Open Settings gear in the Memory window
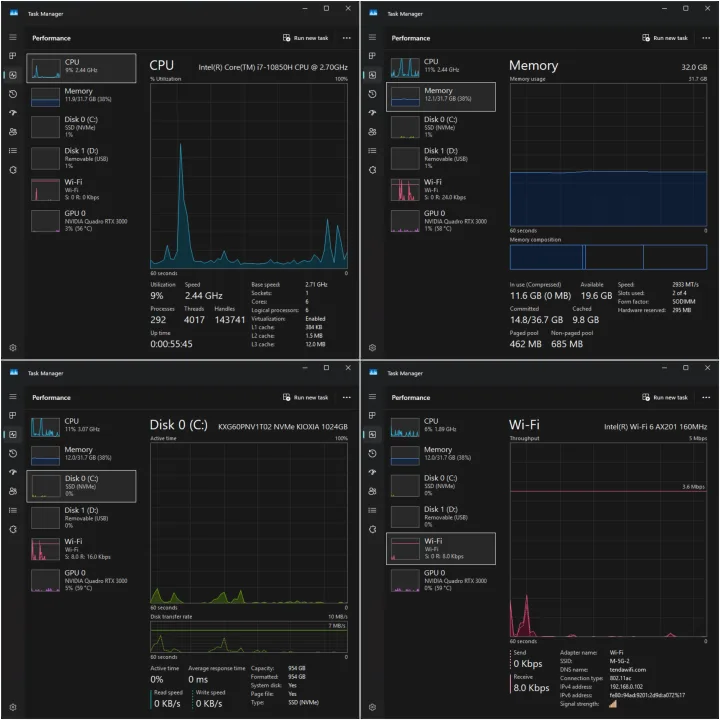720x720 pixels. click(x=372, y=348)
